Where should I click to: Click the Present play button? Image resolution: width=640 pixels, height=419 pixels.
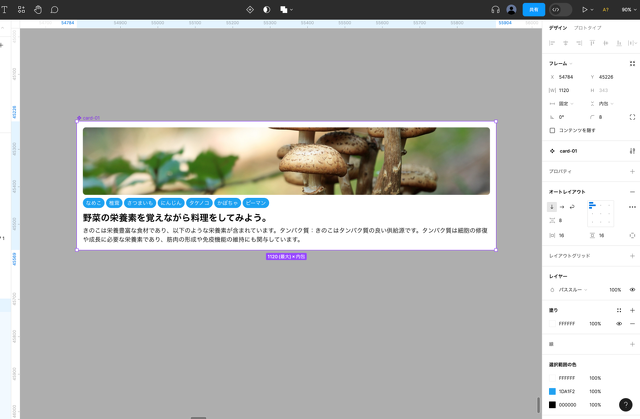(585, 9)
